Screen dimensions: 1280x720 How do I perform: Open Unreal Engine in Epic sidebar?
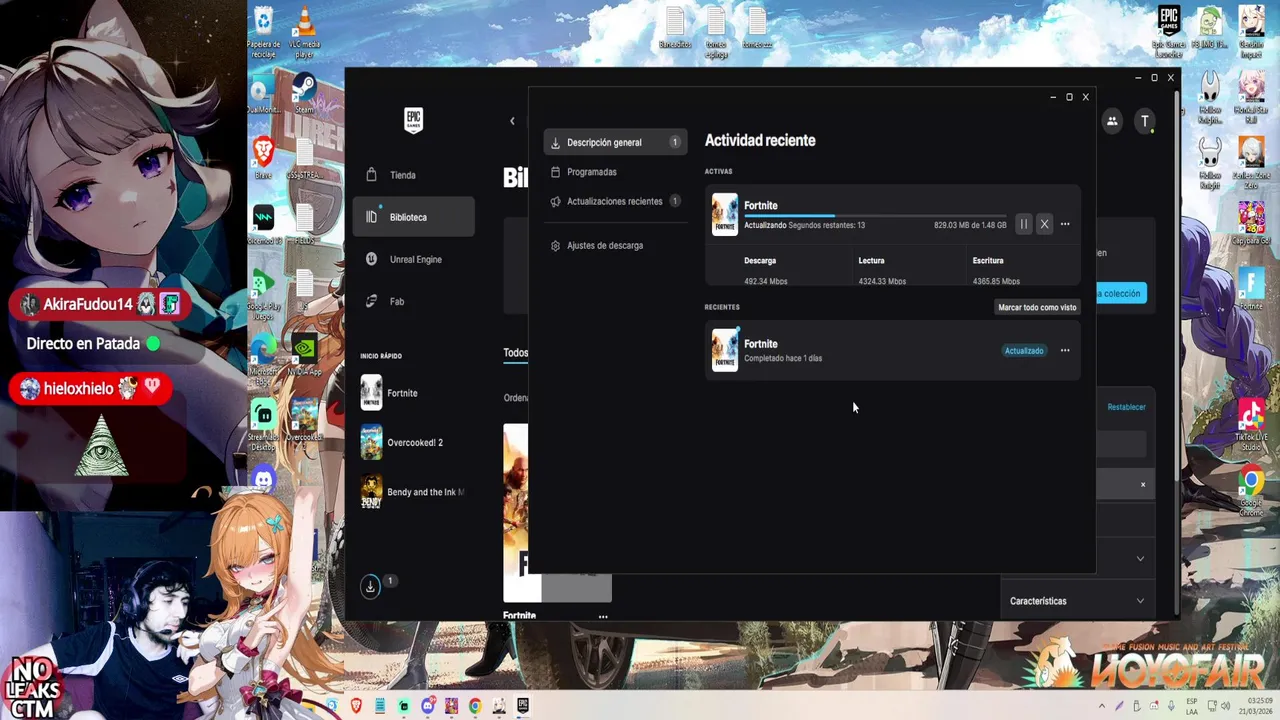414,259
